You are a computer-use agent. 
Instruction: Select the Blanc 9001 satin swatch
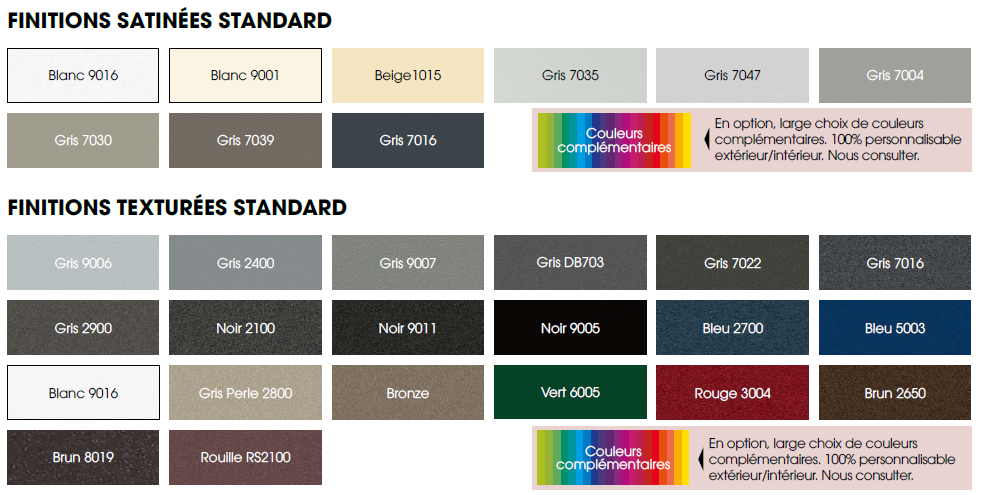[x=245, y=75]
